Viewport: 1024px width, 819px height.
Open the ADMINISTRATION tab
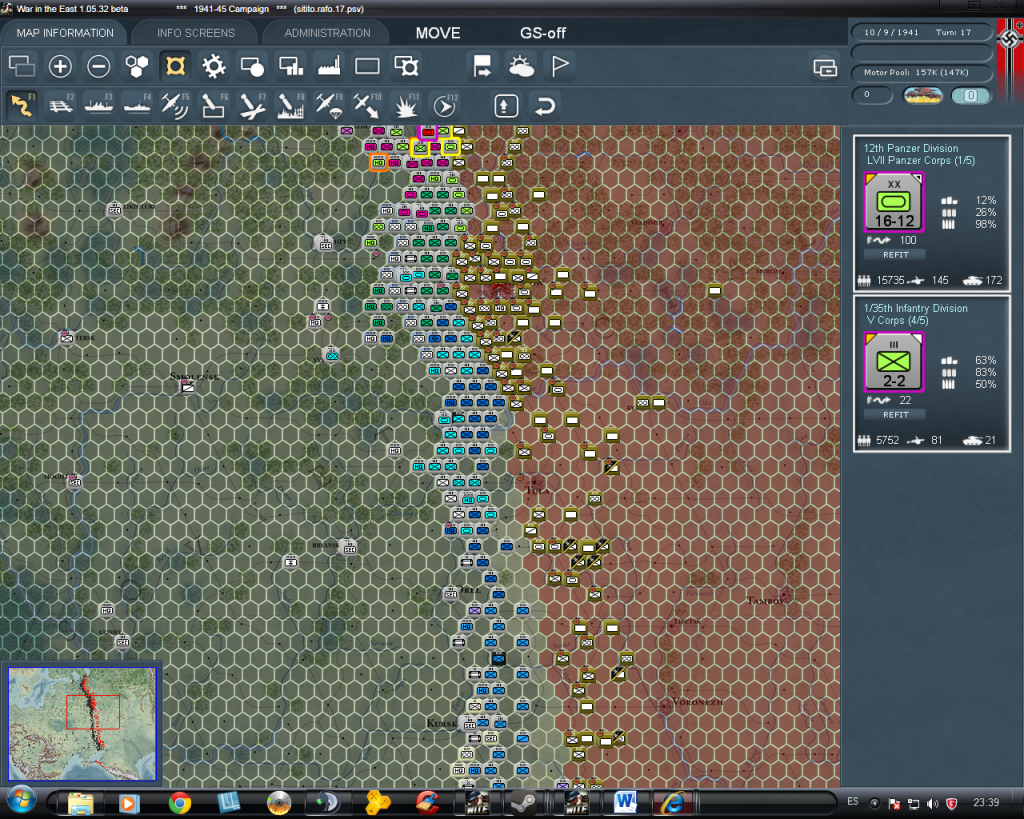point(327,33)
